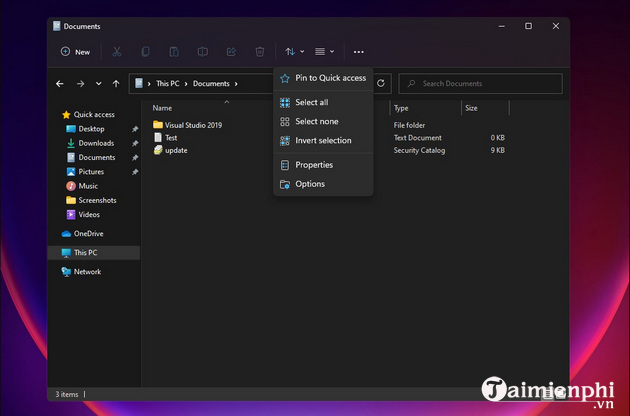This screenshot has width=630, height=416.
Task: Open Pictures in the sidebar
Action: [x=85, y=172]
